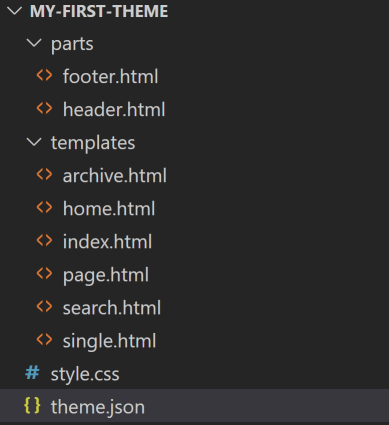Select the theme.json file
Screen dimensions: 389x425
coord(194,406)
